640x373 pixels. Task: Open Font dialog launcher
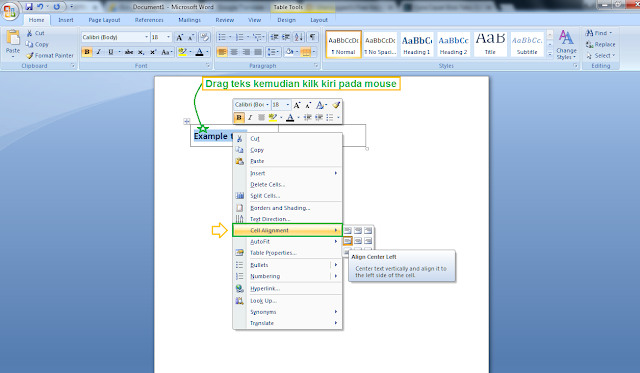point(208,65)
